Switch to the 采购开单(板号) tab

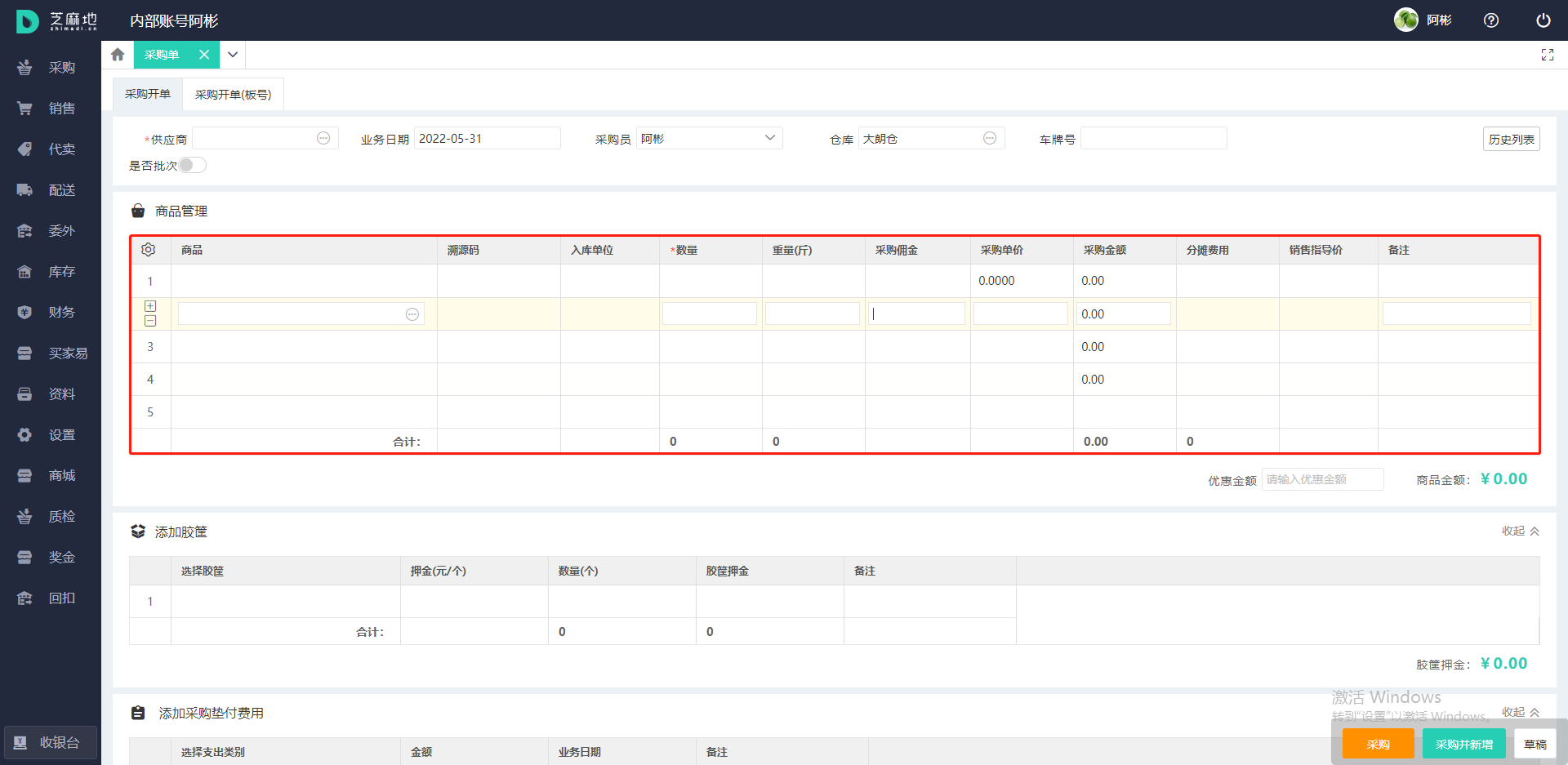coord(233,95)
